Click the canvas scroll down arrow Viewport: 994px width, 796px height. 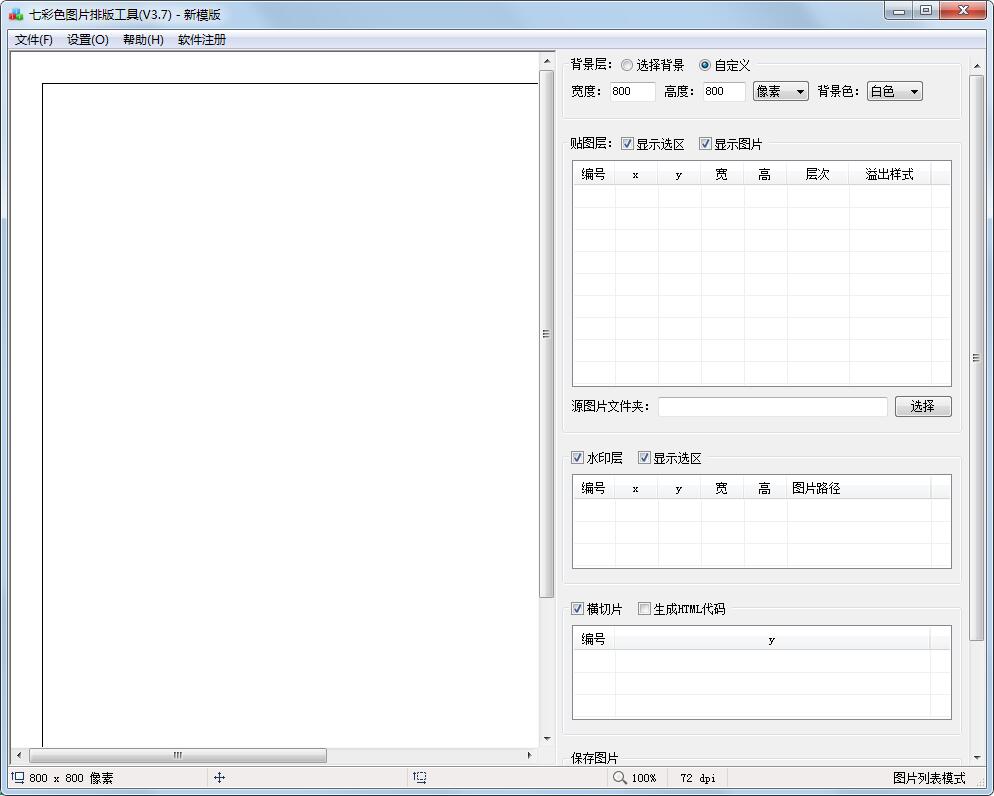pos(546,739)
